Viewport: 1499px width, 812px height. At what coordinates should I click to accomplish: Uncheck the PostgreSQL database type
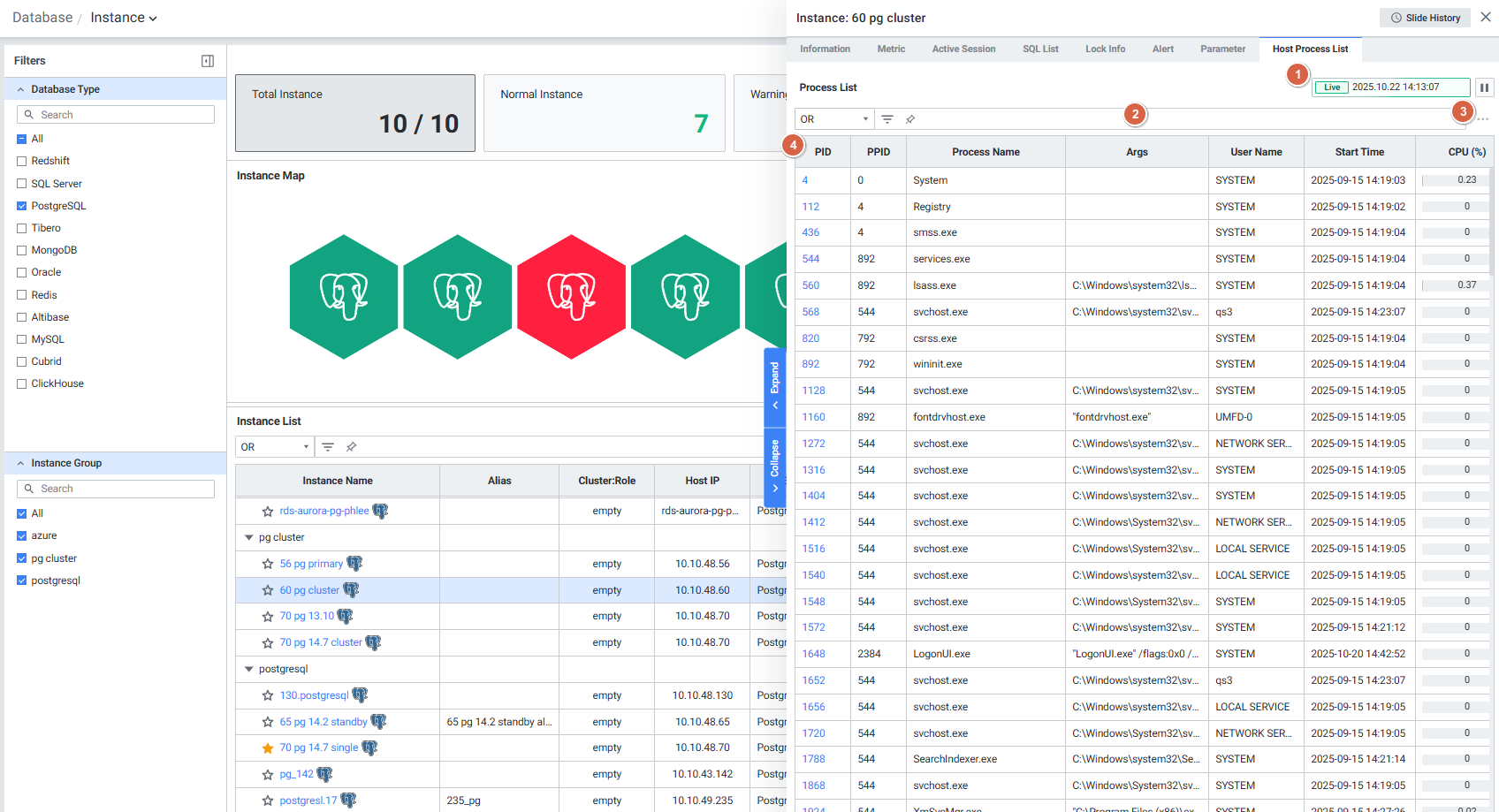(22, 206)
